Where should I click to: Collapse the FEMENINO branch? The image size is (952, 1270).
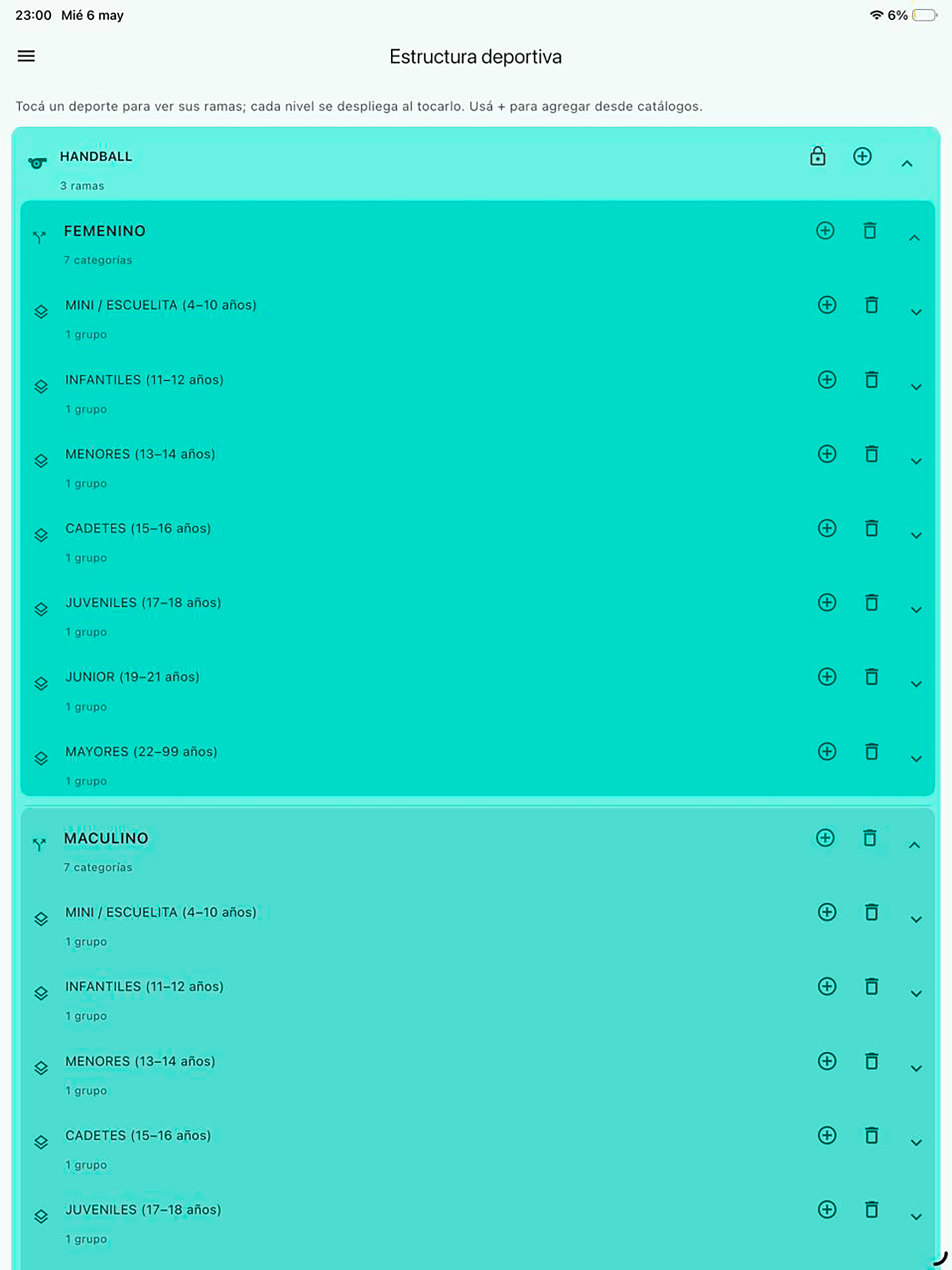914,238
